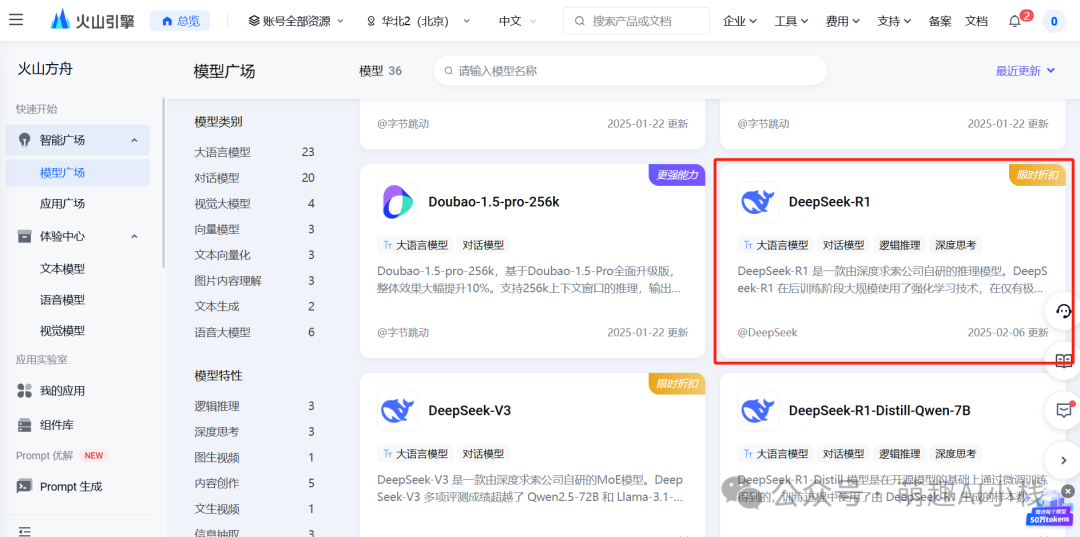This screenshot has width=1080, height=537.
Task: Close the 50万tokens promotion popup
Action: 1068,491
